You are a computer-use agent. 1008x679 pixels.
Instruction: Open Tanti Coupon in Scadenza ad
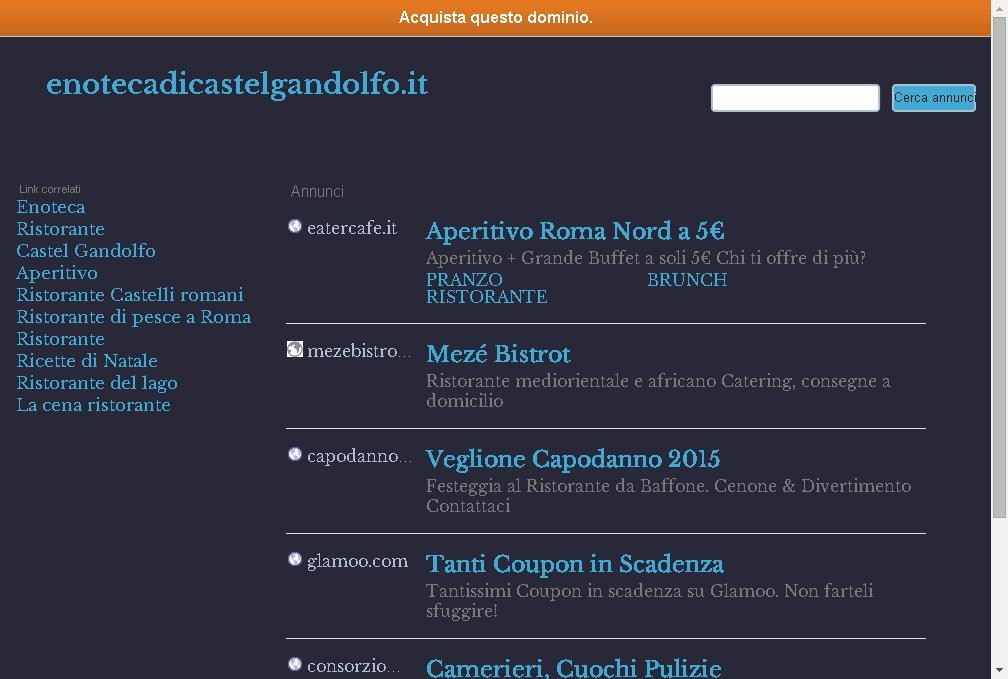tap(575, 564)
